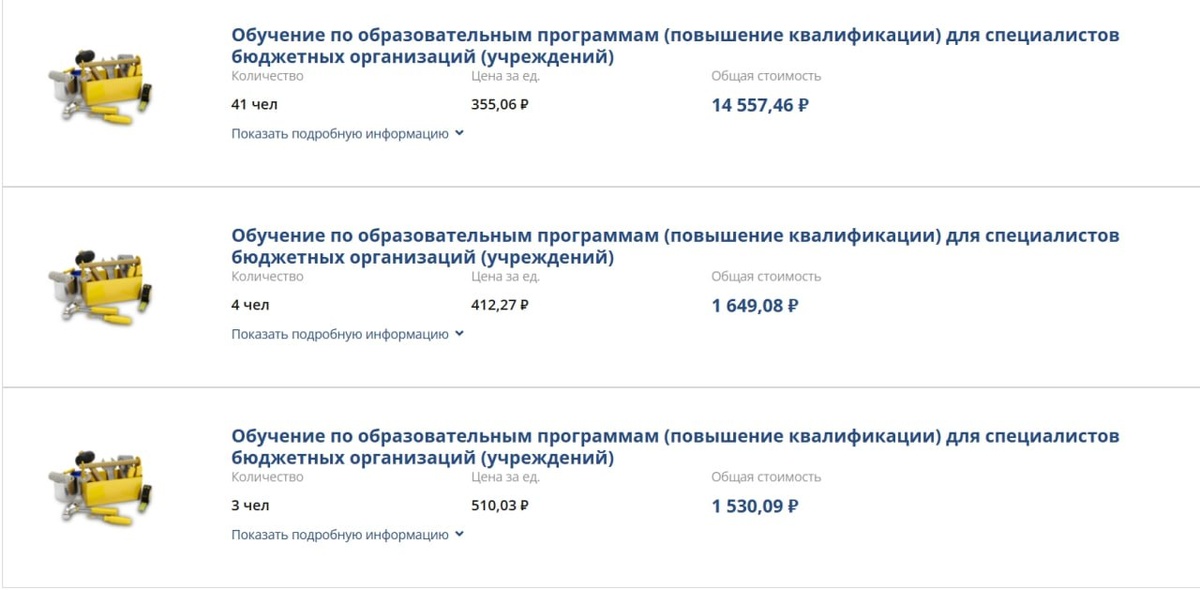Expand details for the 41 чел order

[x=338, y=132]
